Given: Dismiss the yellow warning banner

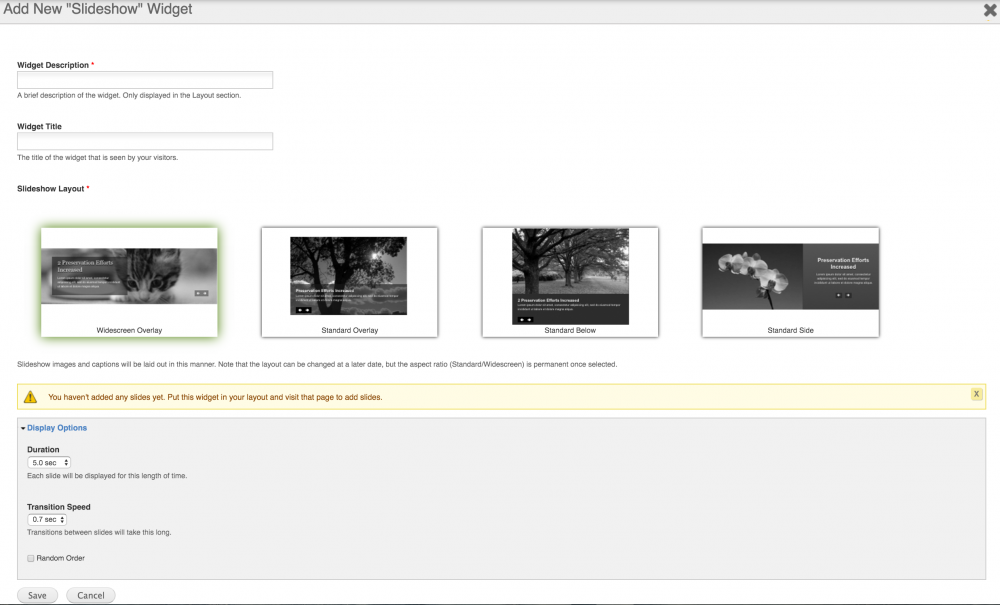Looking at the screenshot, I should [x=976, y=394].
